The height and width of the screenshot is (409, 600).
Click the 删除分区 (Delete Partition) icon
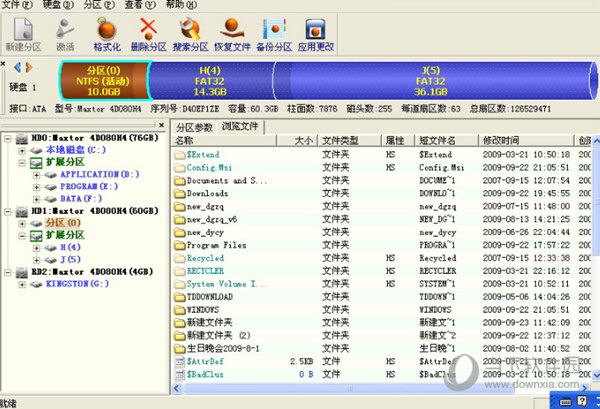(x=148, y=34)
